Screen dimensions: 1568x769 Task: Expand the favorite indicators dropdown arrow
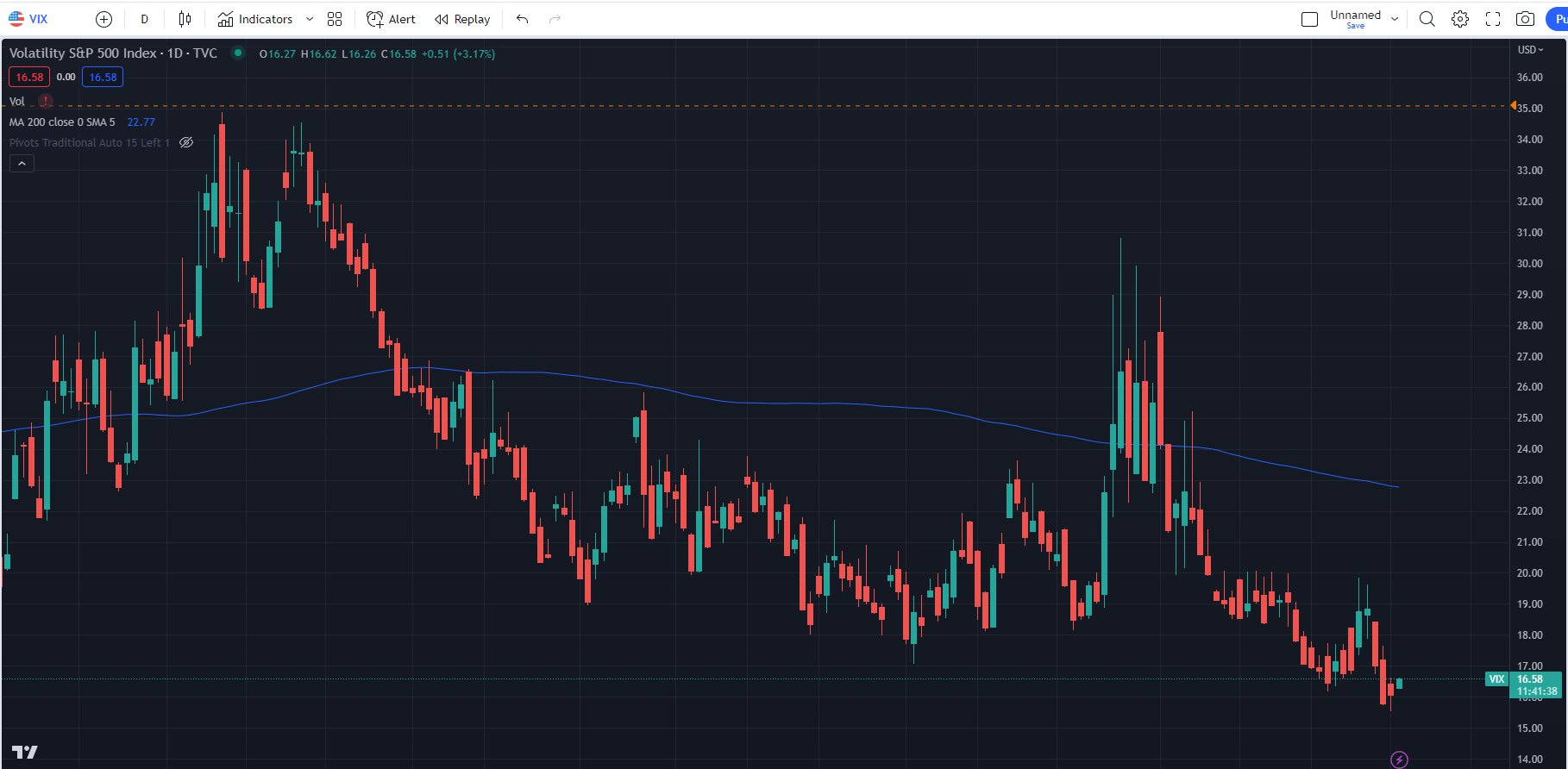point(310,19)
